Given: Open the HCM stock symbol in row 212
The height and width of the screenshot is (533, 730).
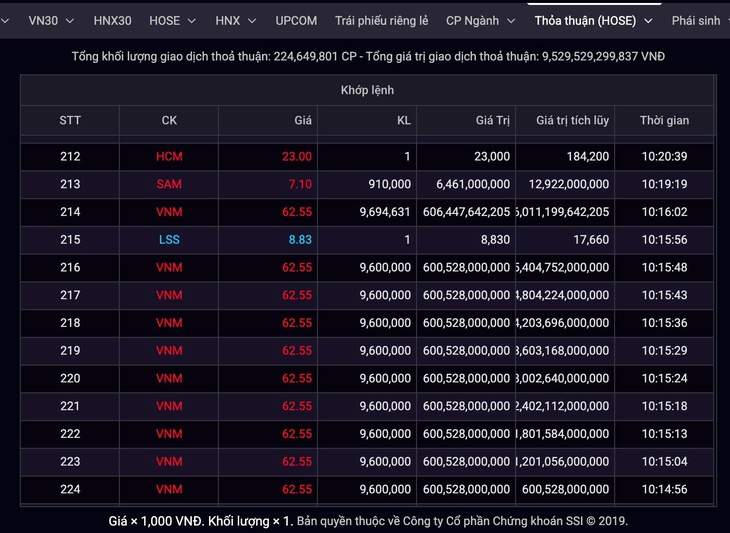Looking at the screenshot, I should [169, 156].
